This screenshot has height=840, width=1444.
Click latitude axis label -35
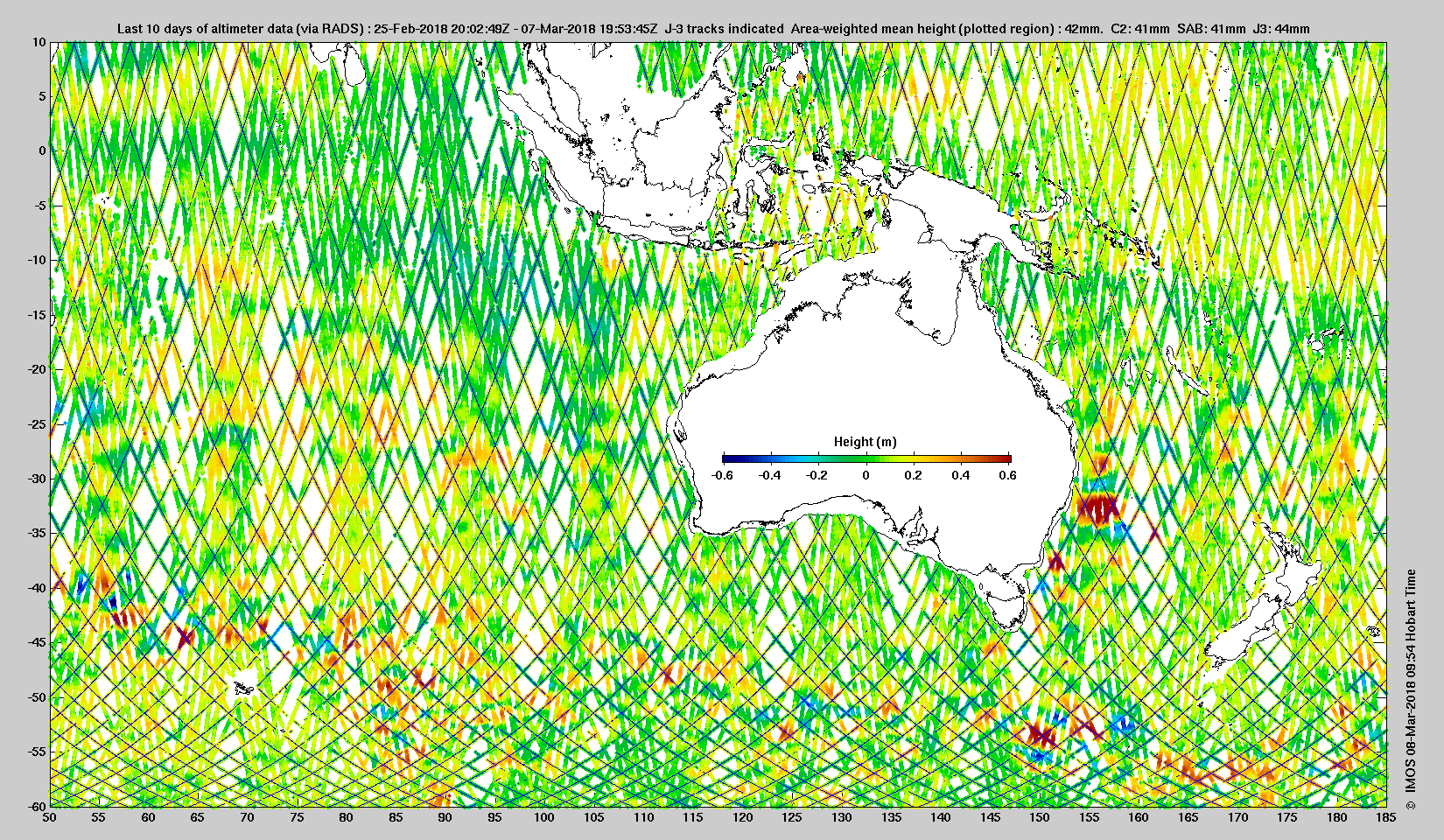pyautogui.click(x=38, y=533)
